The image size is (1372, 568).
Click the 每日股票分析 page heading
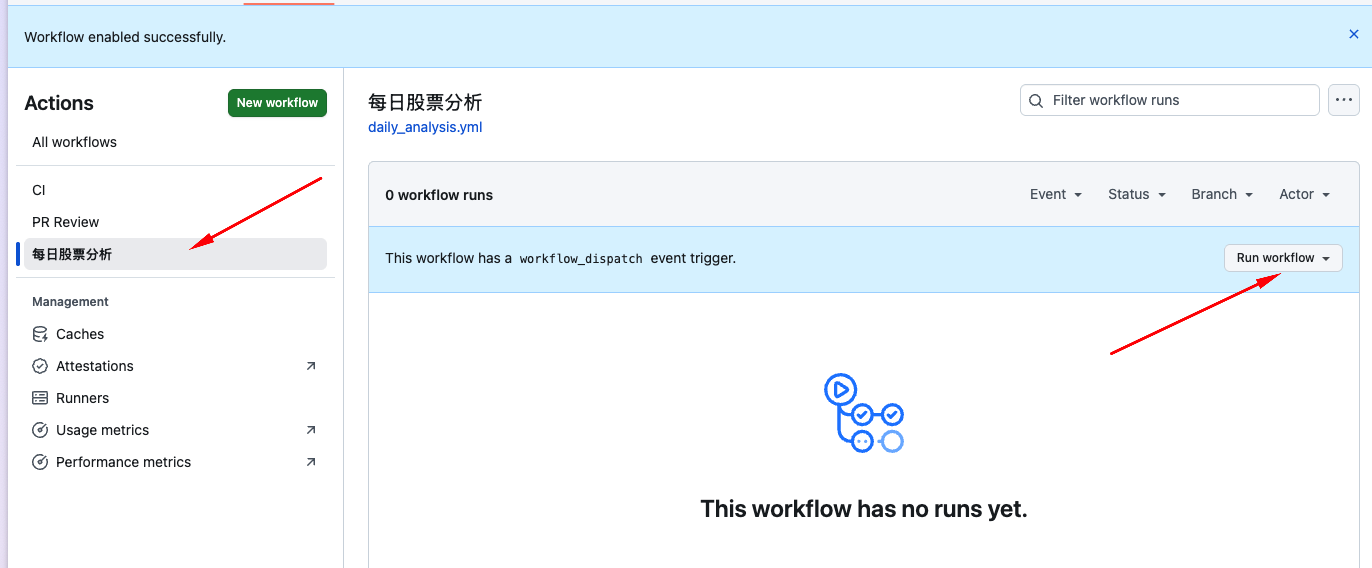tap(425, 102)
